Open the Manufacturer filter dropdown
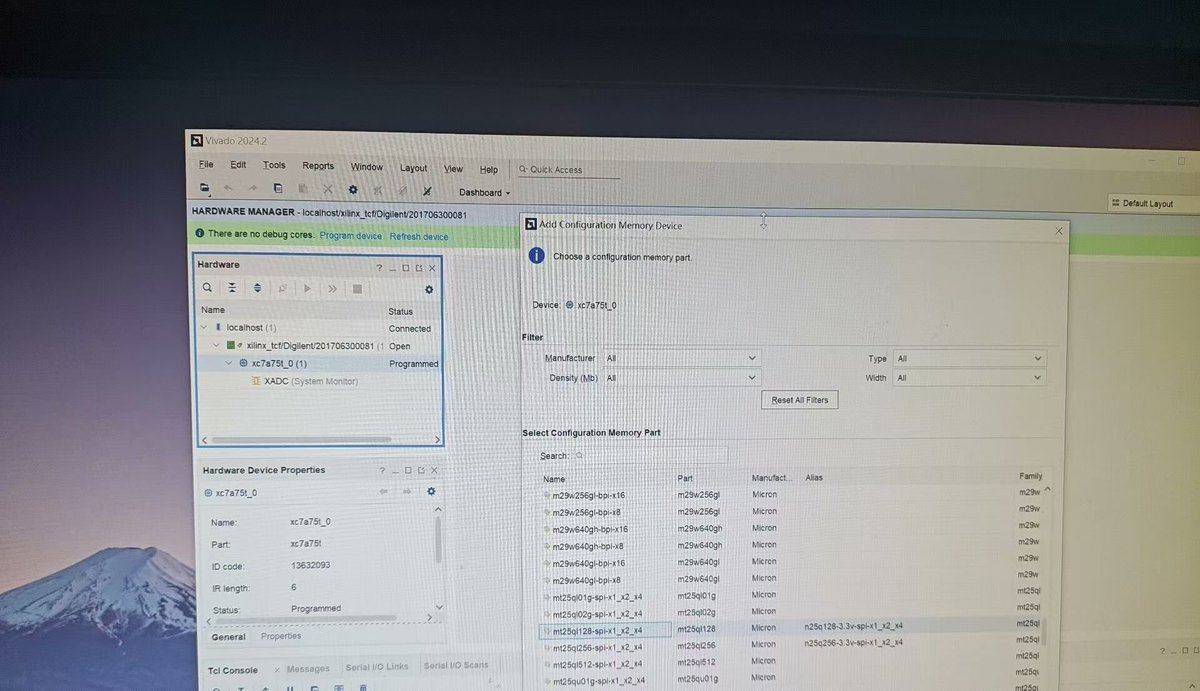This screenshot has width=1200, height=691. [x=681, y=357]
